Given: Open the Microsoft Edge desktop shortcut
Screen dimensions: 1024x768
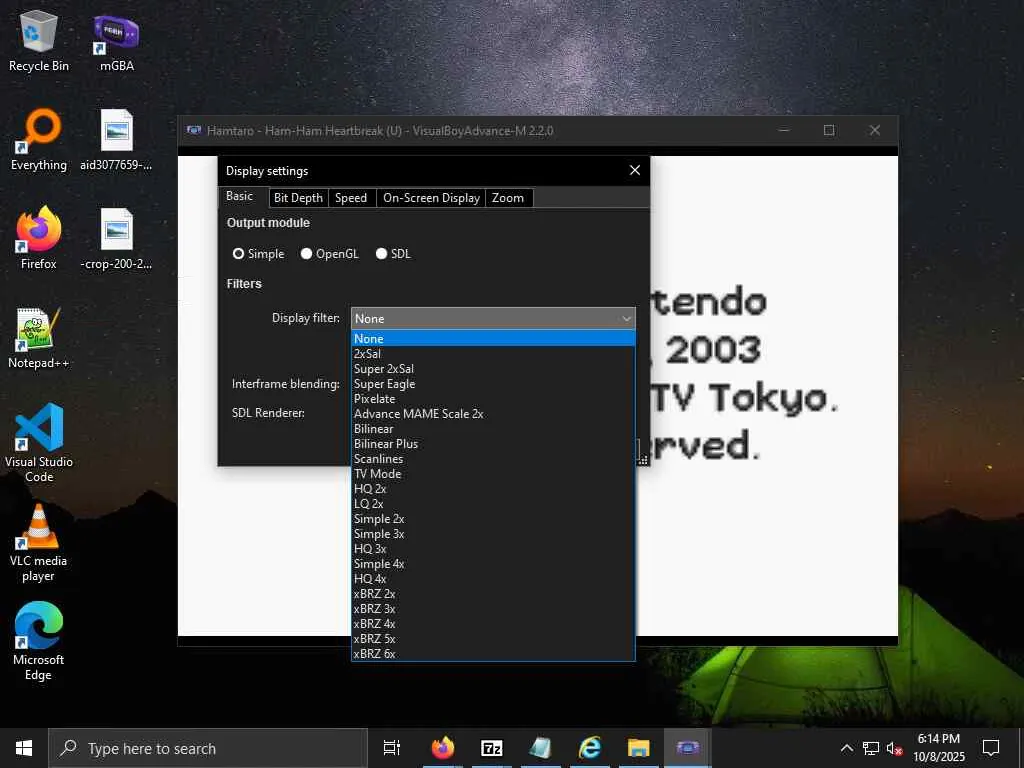Looking at the screenshot, I should (x=39, y=642).
